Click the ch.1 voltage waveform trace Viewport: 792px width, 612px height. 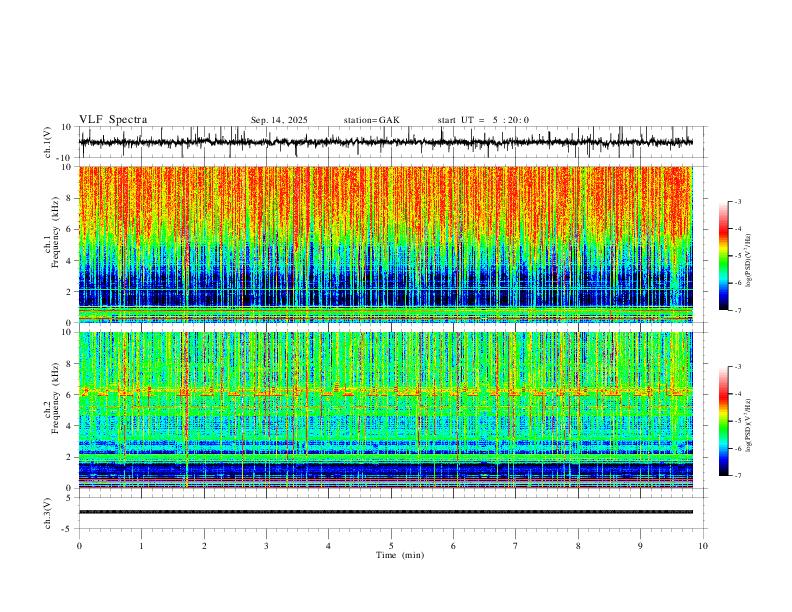point(386,142)
